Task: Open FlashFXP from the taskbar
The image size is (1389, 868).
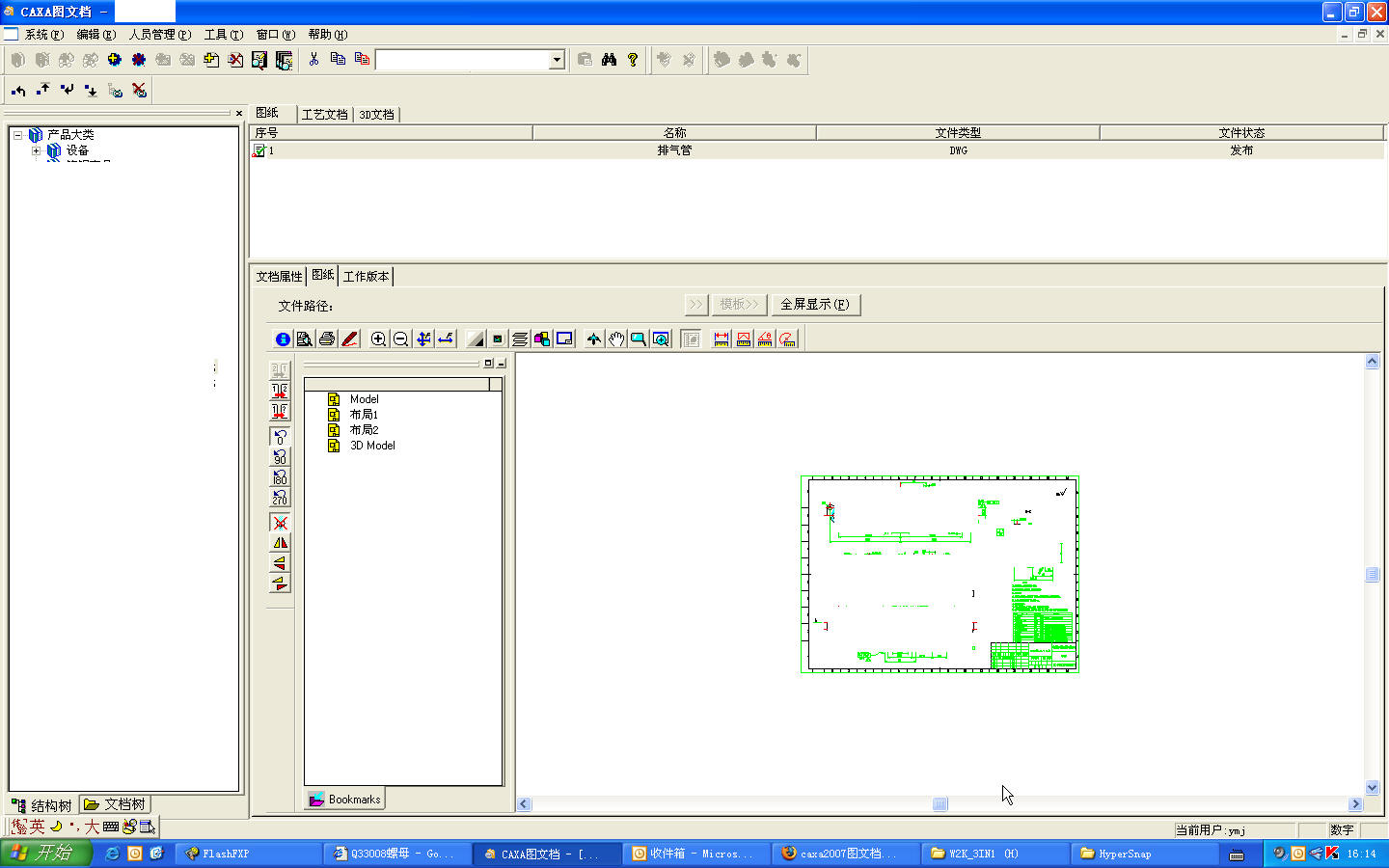Action: [247, 854]
